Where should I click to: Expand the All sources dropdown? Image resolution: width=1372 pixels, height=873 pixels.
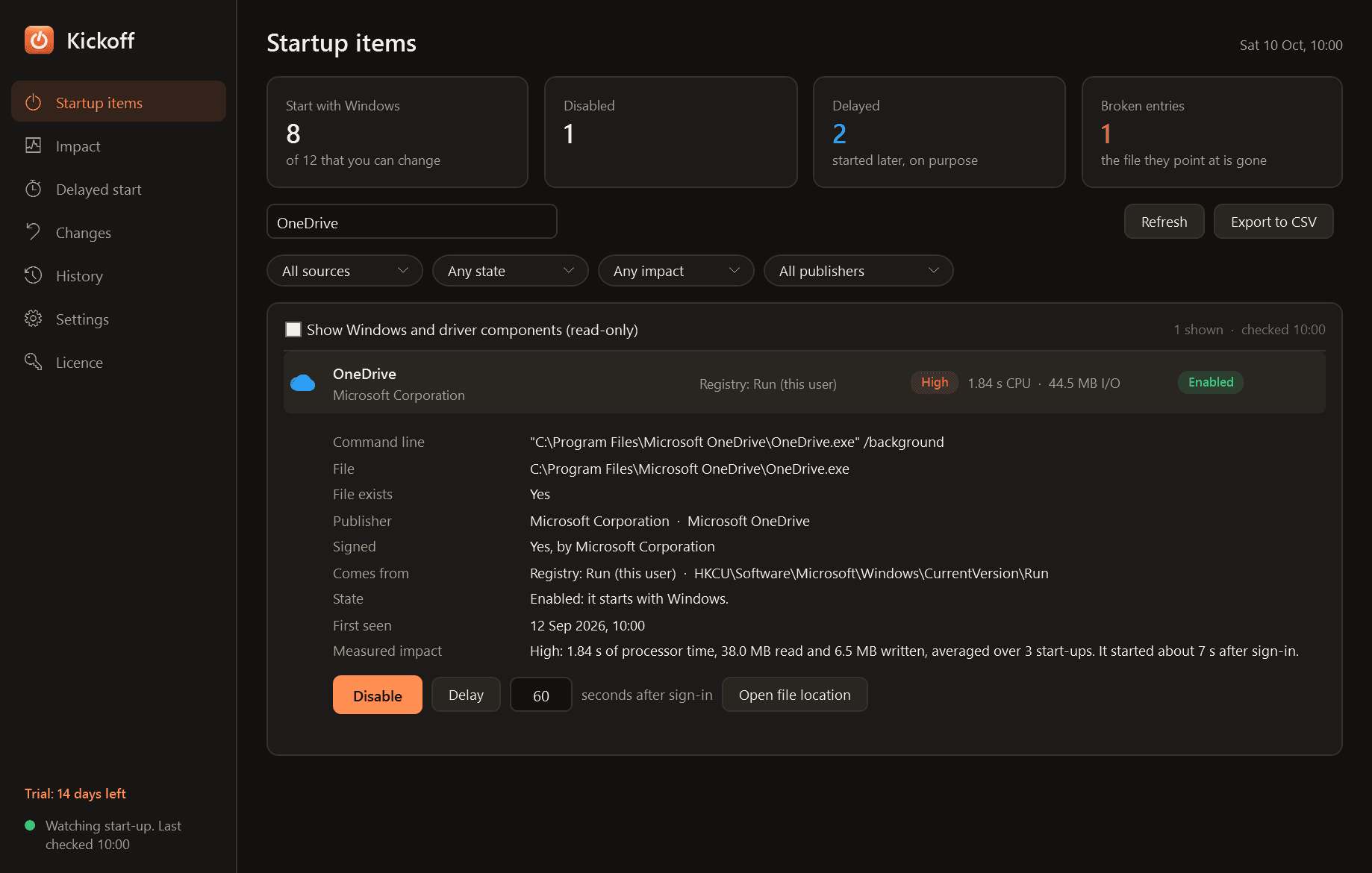[x=345, y=271]
